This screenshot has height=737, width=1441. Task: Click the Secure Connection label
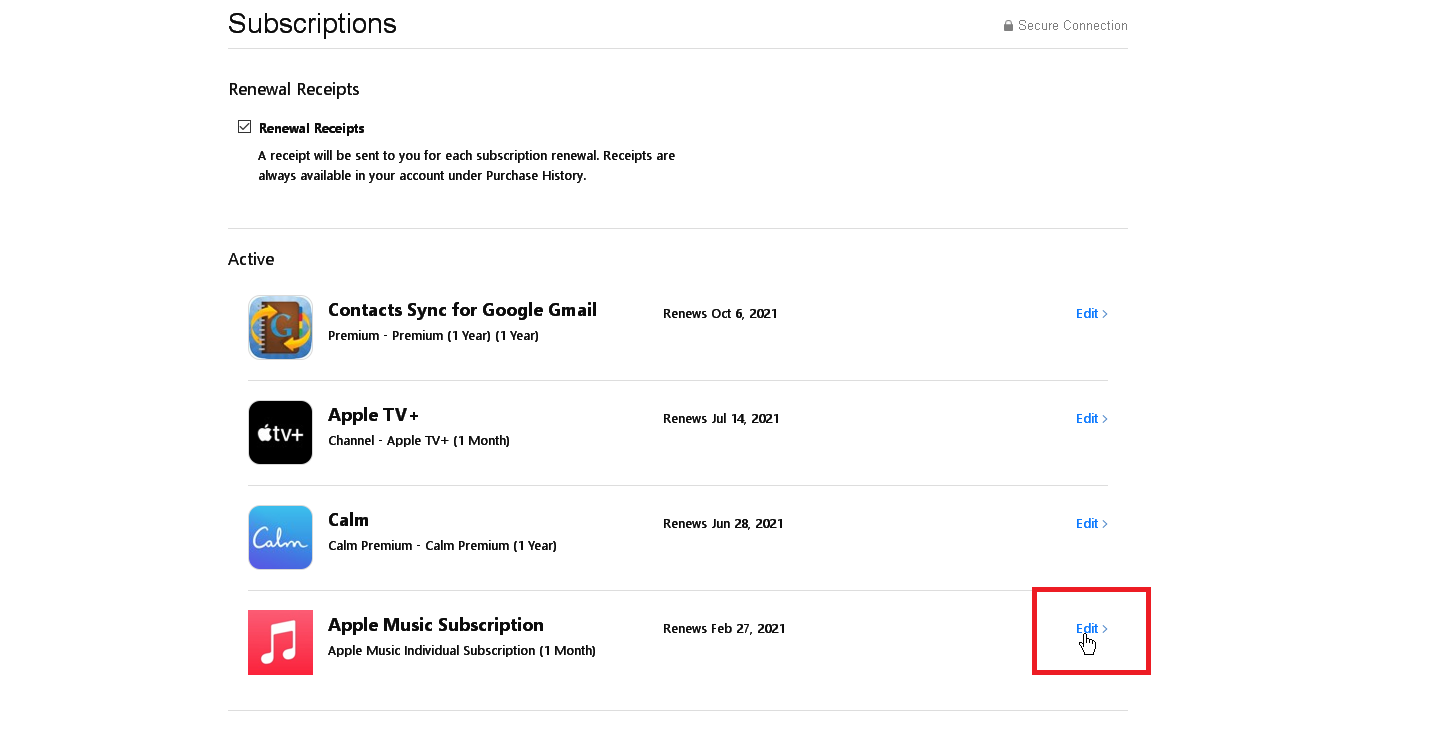coord(1073,26)
